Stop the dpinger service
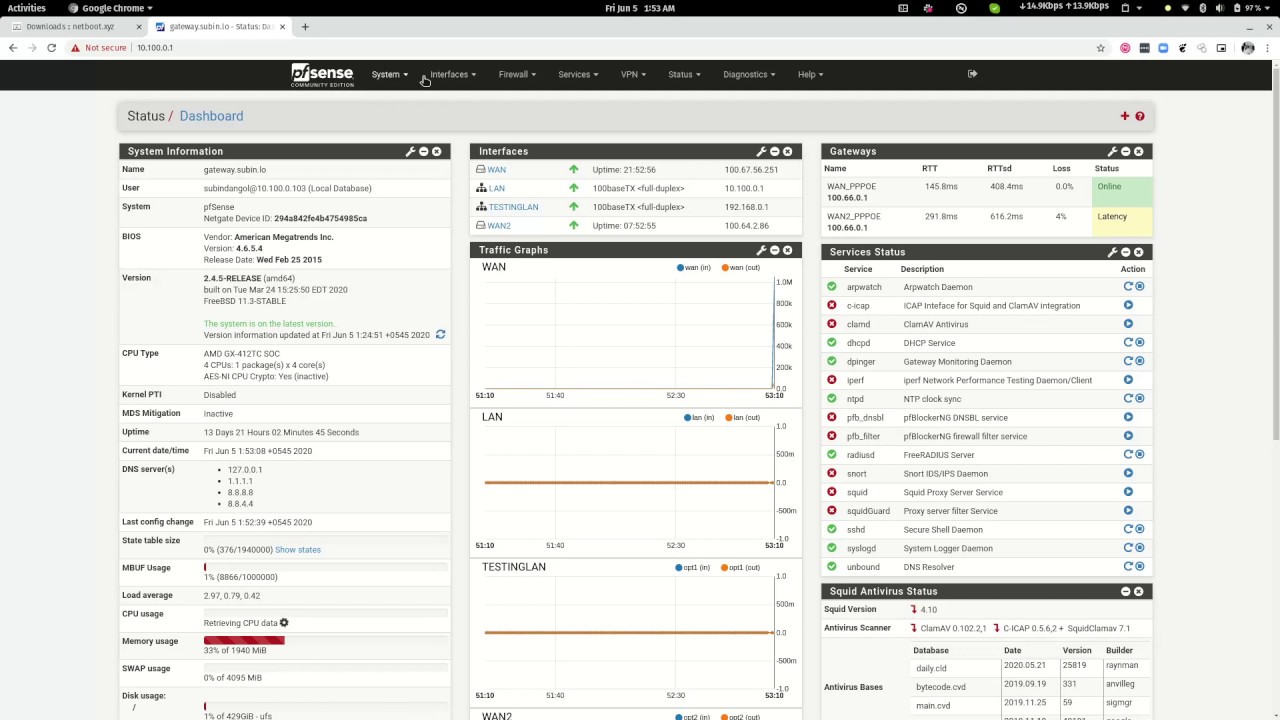The image size is (1280, 720). [x=1139, y=362]
